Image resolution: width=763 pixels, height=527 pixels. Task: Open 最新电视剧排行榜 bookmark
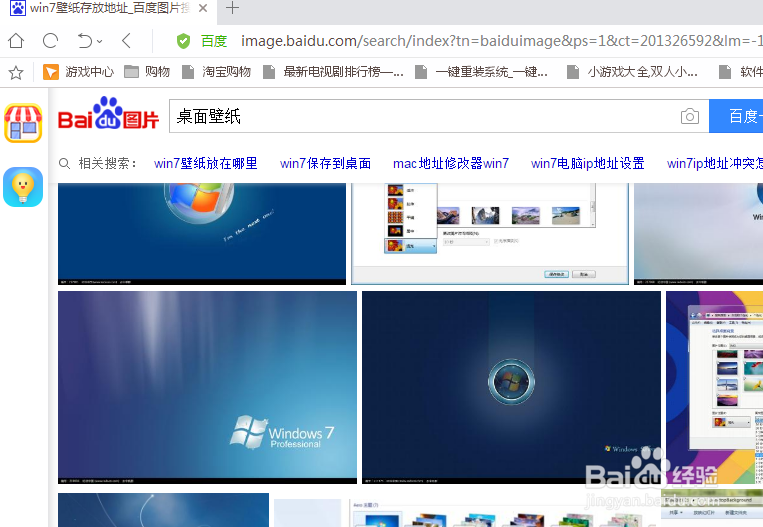[333, 72]
